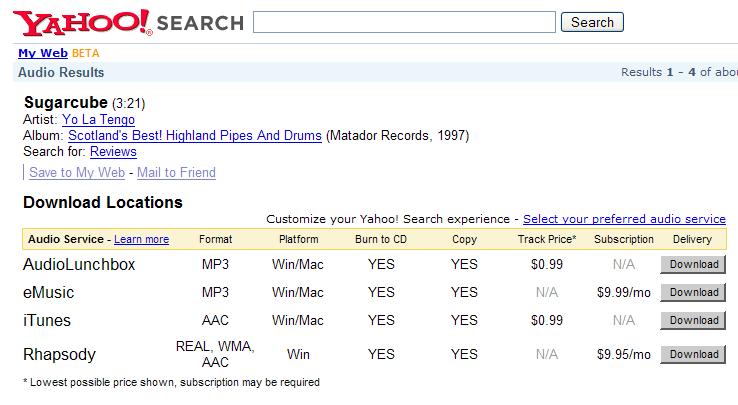Click the Sugarcube song title

click(x=66, y=102)
